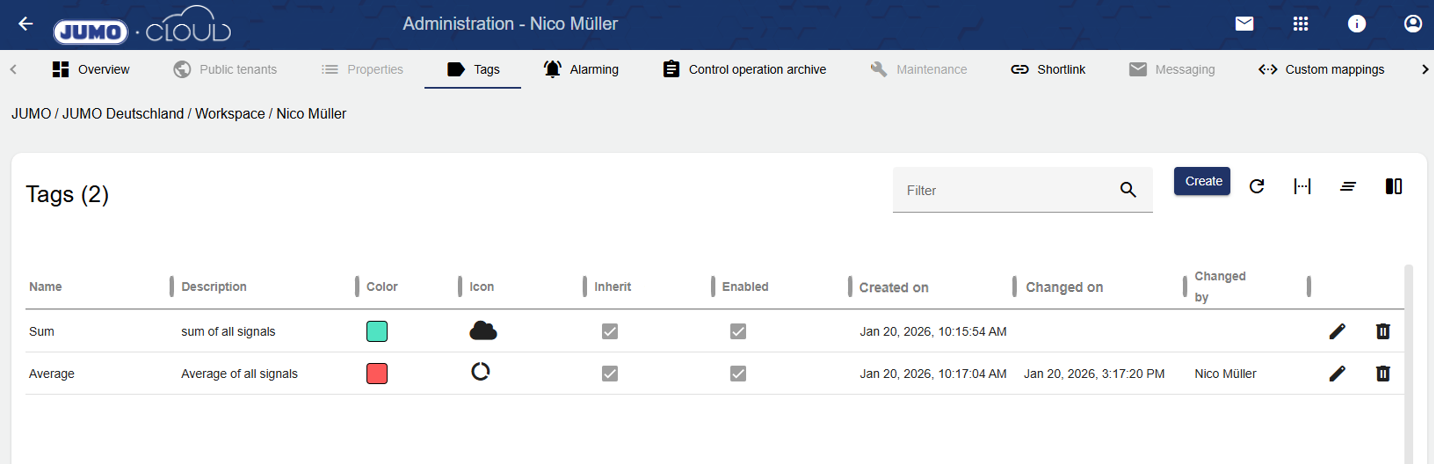The width and height of the screenshot is (1434, 464).
Task: Delete the Average tag
Action: click(x=1382, y=373)
